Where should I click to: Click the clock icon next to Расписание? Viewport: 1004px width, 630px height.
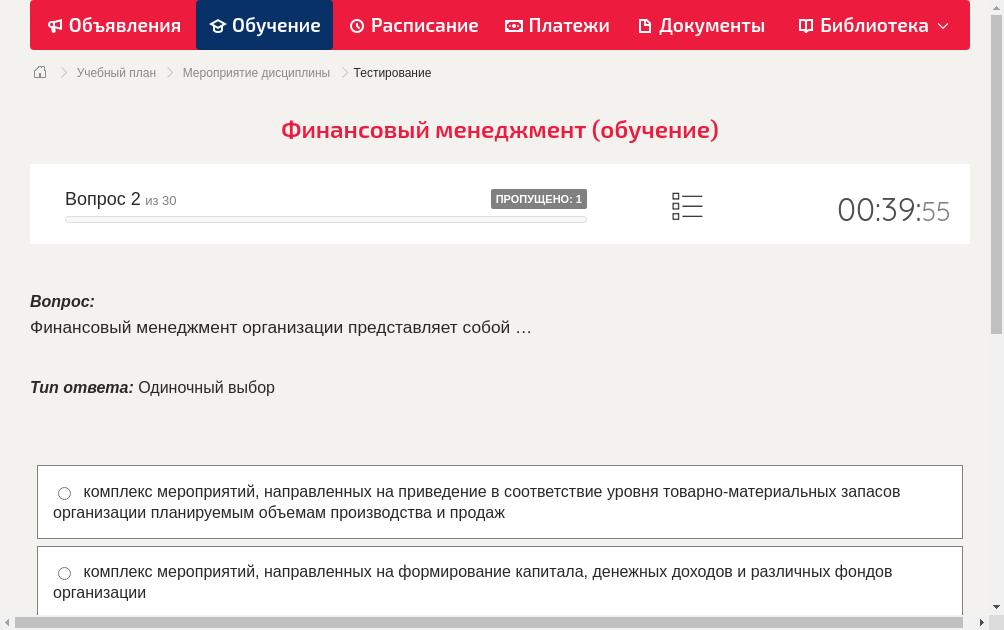tap(356, 25)
